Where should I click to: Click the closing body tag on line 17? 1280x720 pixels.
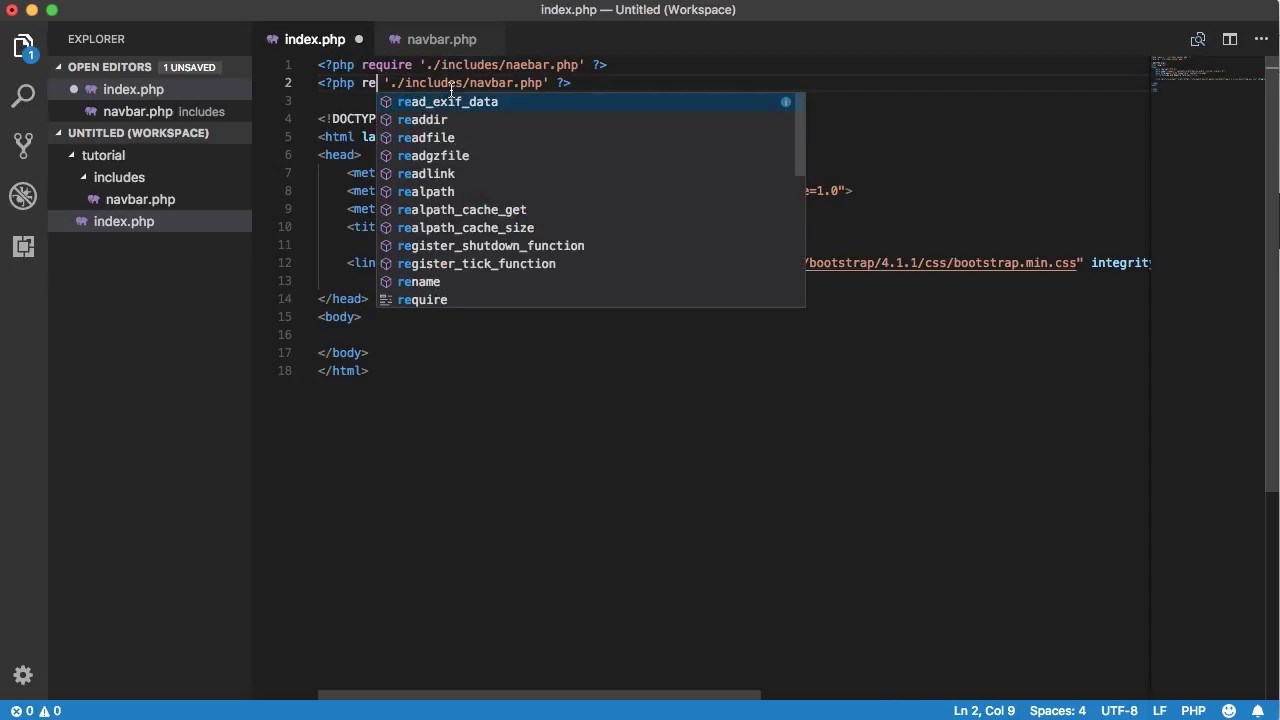click(x=343, y=353)
